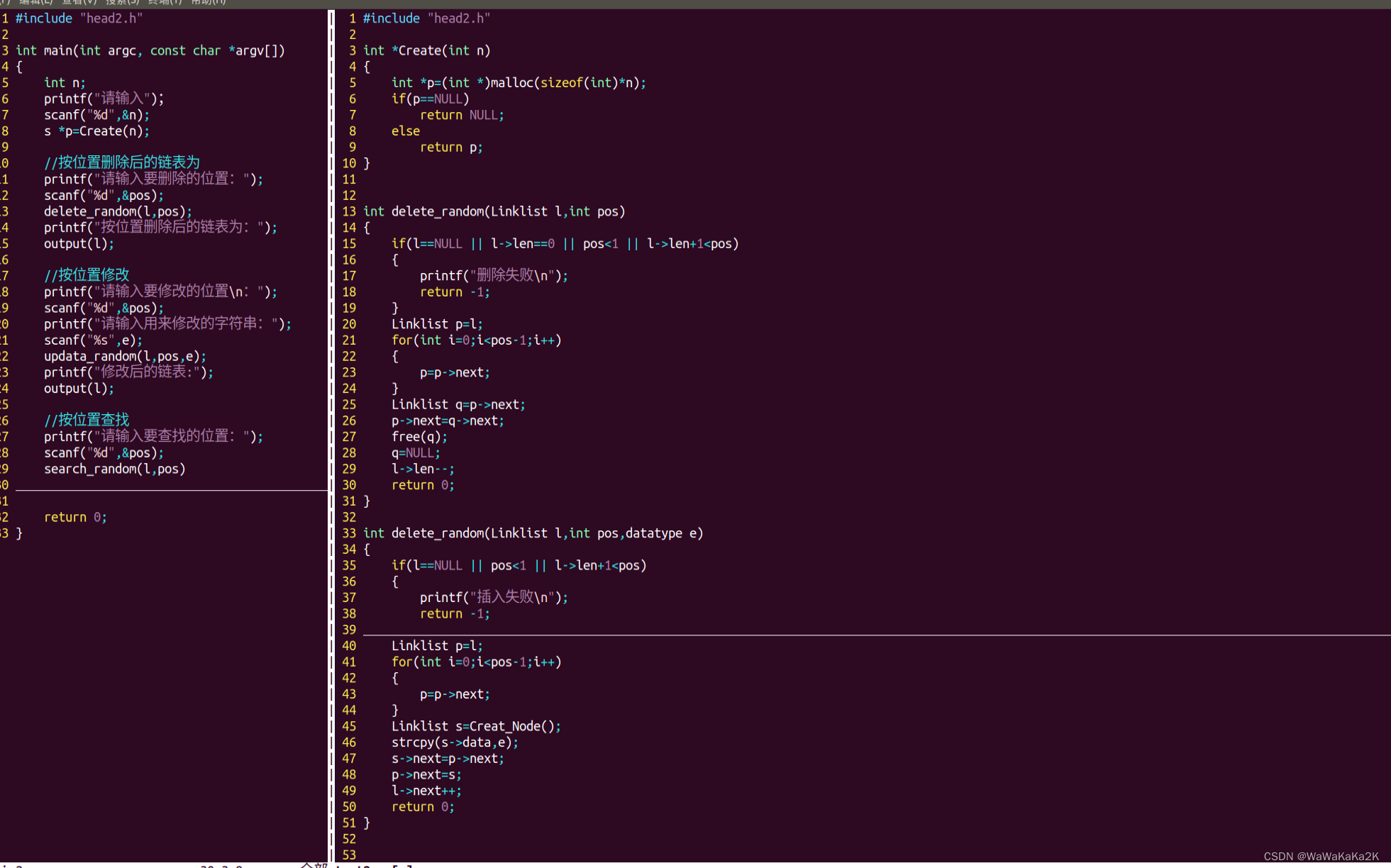The width and height of the screenshot is (1391, 868).
Task: Click the printf("删除失败\n") statement
Action: [493, 276]
